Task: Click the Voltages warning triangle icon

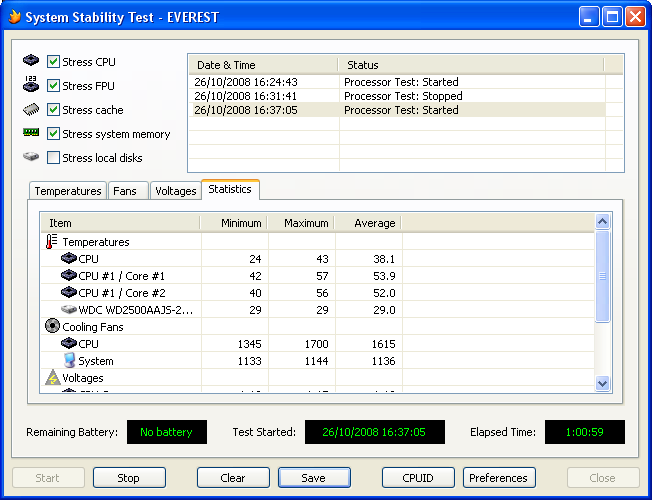Action: pyautogui.click(x=52, y=378)
